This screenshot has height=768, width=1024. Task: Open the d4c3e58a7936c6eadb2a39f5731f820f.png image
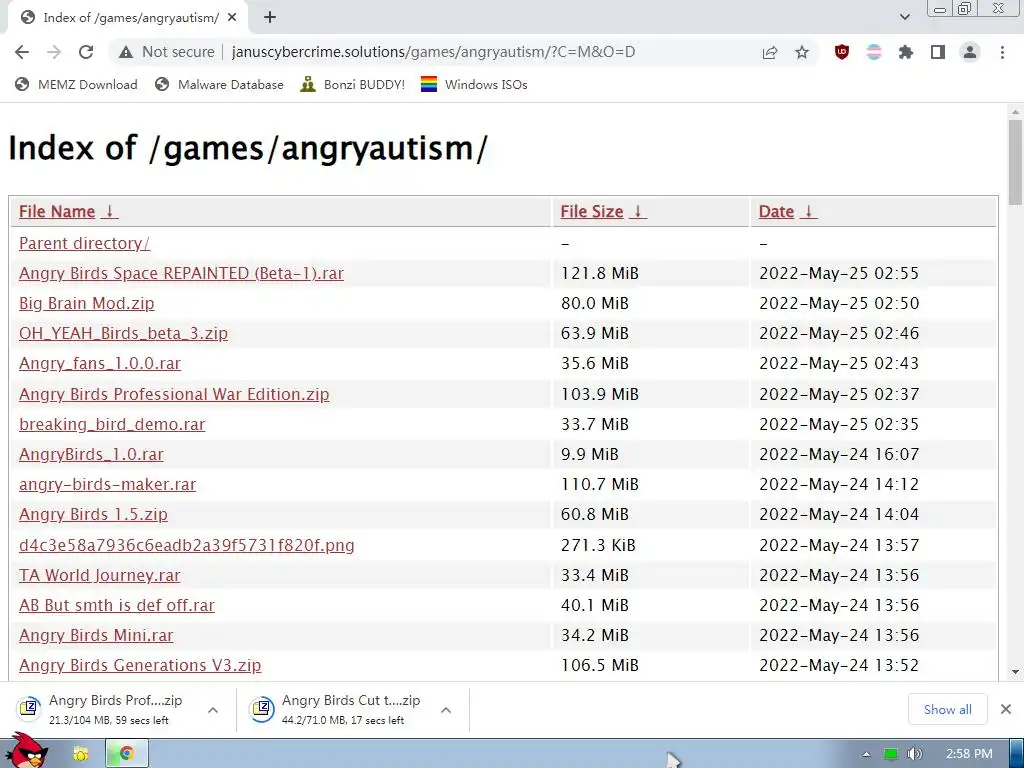pyautogui.click(x=187, y=545)
